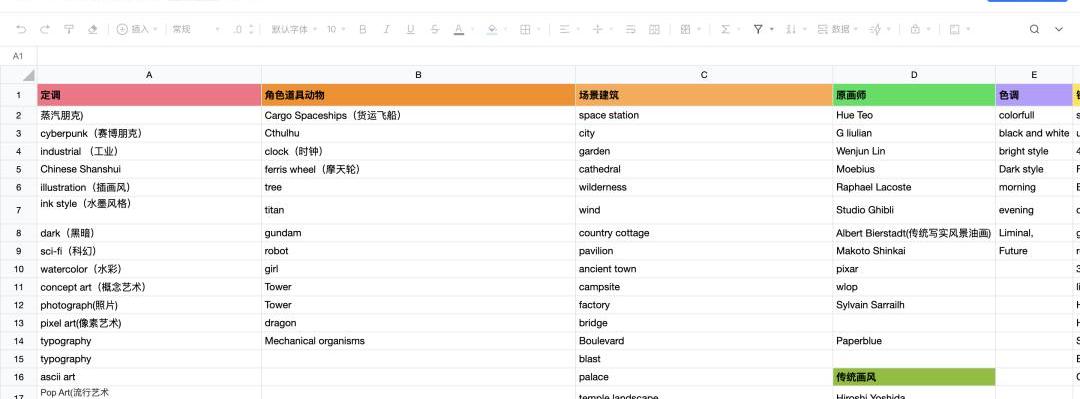The height and width of the screenshot is (399, 1080).
Task: Click the A1 cell name box
Action: pyautogui.click(x=19, y=56)
